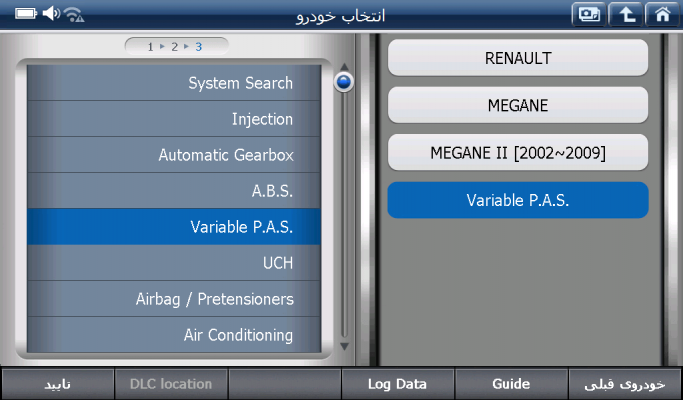Click the RENAULT breadcrumb button
683x400 pixels.
pos(517,58)
